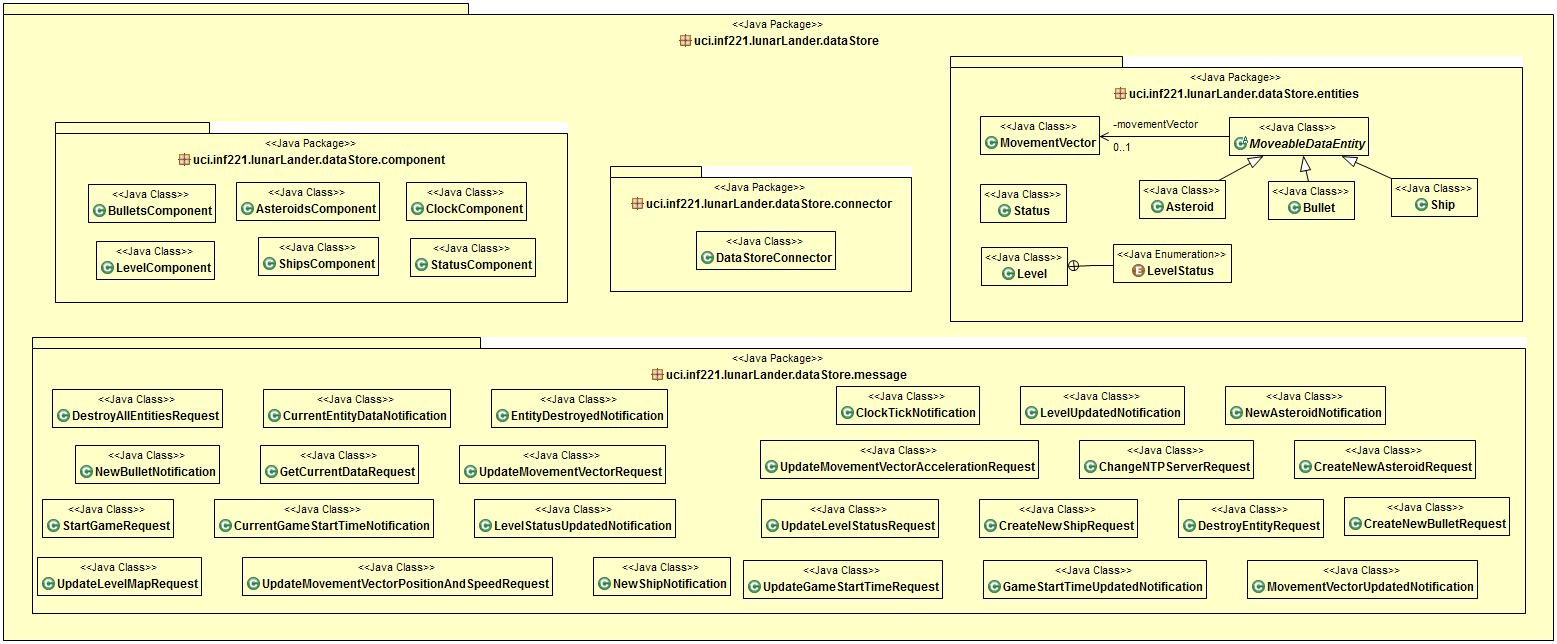
Task: Click the 0..1 multiplicity label
Action: pos(1123,148)
